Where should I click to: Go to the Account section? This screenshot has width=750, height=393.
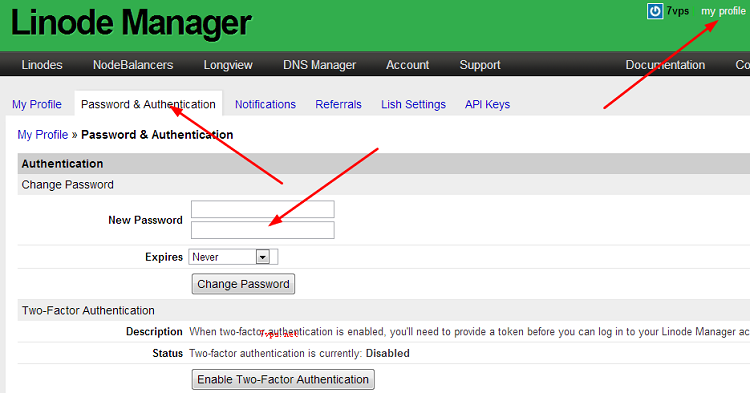(x=408, y=65)
